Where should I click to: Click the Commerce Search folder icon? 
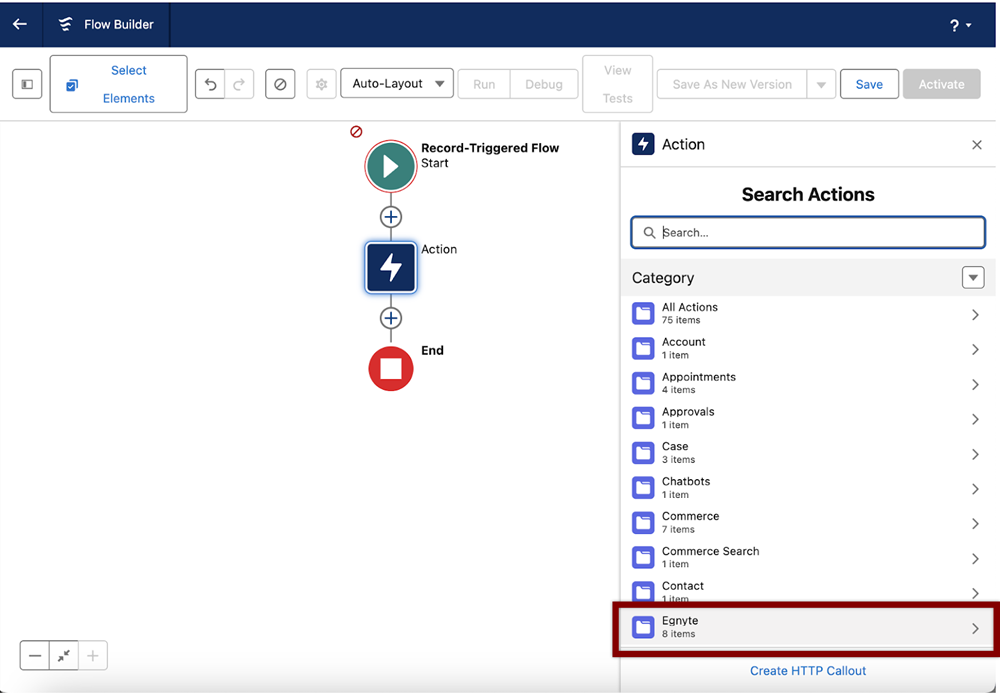pos(643,558)
